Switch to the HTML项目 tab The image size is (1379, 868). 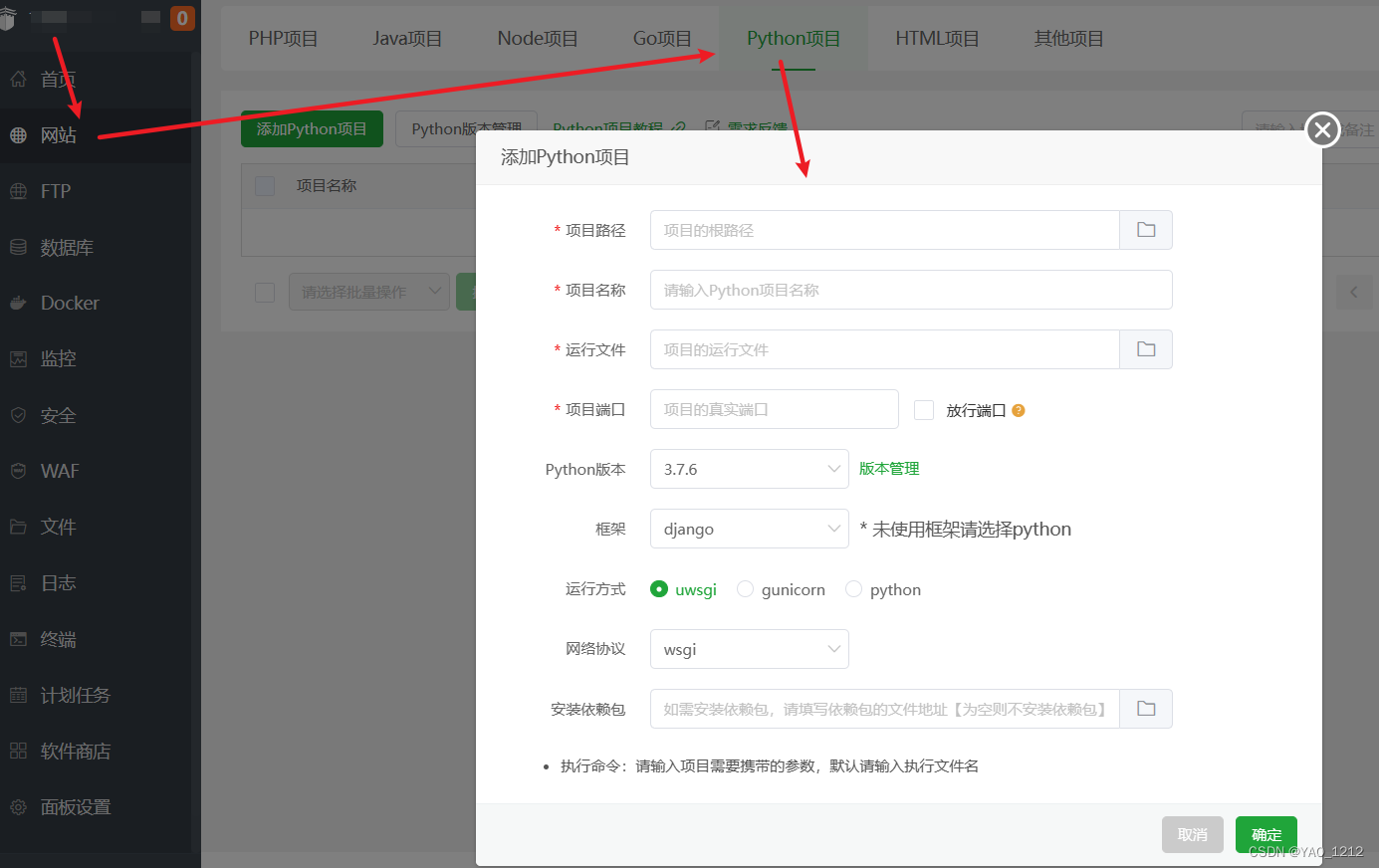tap(937, 38)
